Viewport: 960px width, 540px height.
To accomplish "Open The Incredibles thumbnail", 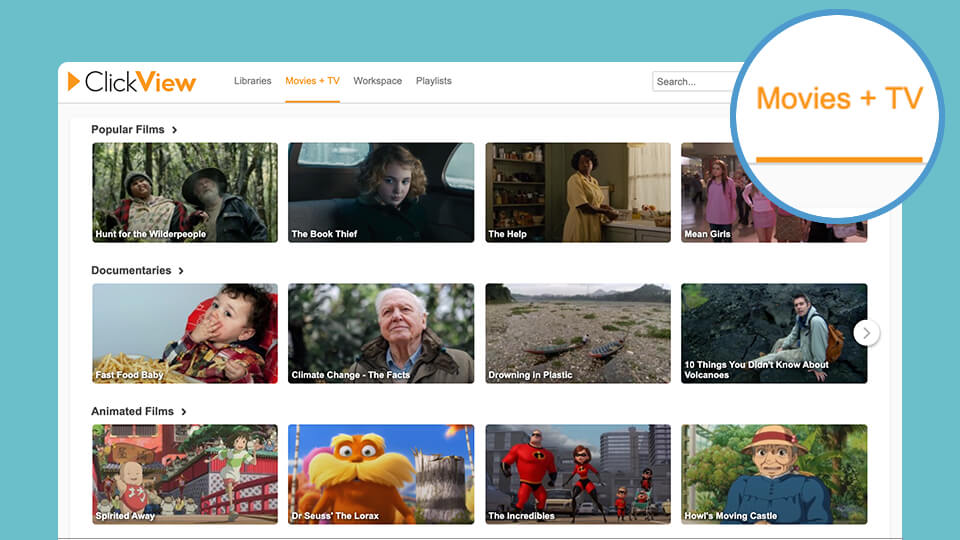I will (578, 474).
